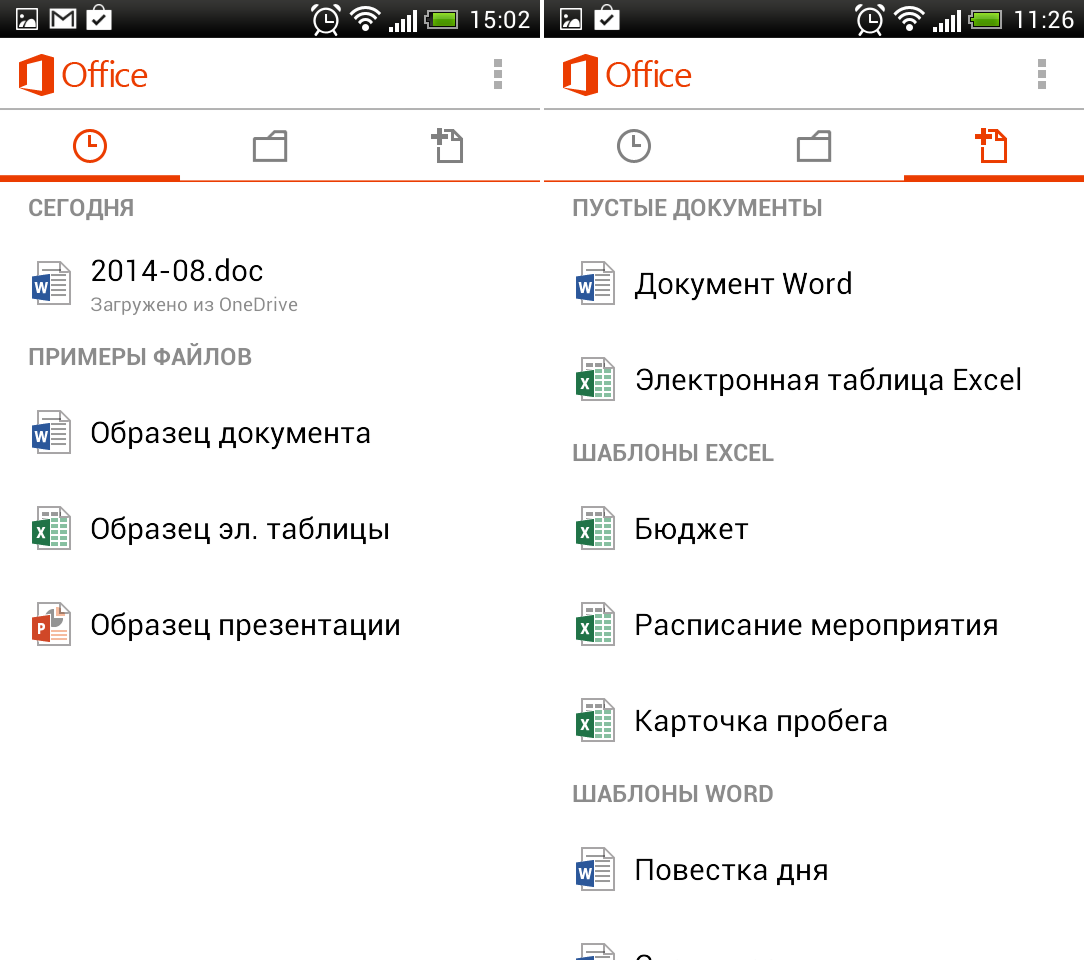1084x960 pixels.
Task: Choose Повестка дня Word template
Action: (x=814, y=871)
